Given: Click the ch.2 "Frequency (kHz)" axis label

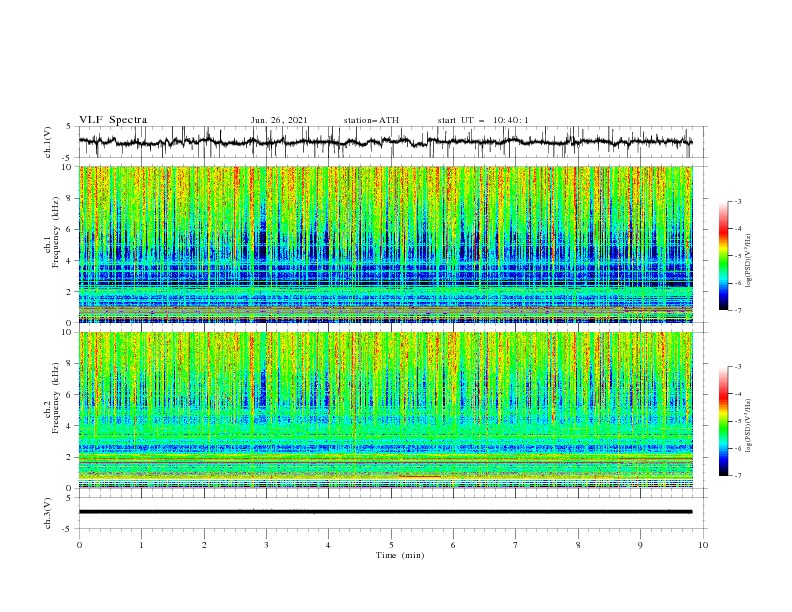Looking at the screenshot, I should click(x=56, y=398).
